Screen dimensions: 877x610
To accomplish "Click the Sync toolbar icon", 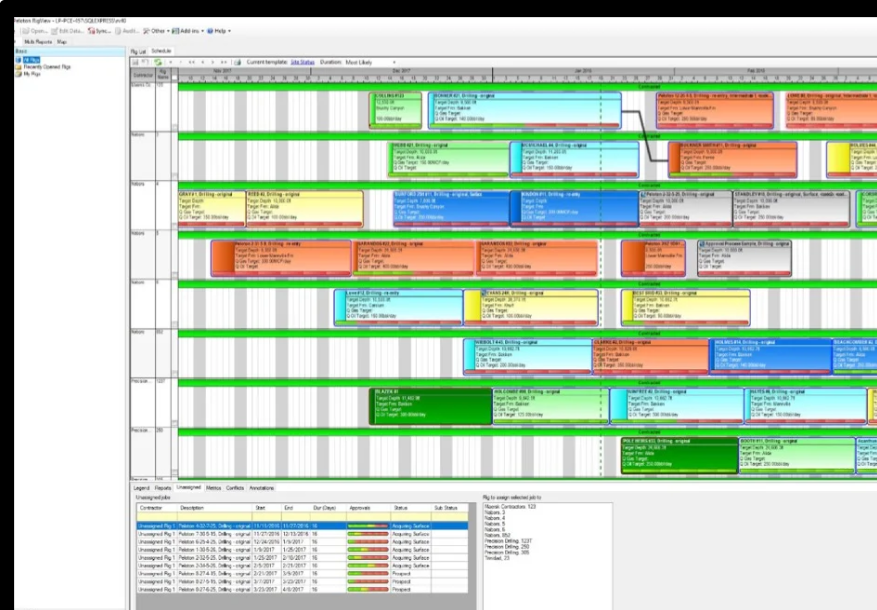I will (96, 32).
